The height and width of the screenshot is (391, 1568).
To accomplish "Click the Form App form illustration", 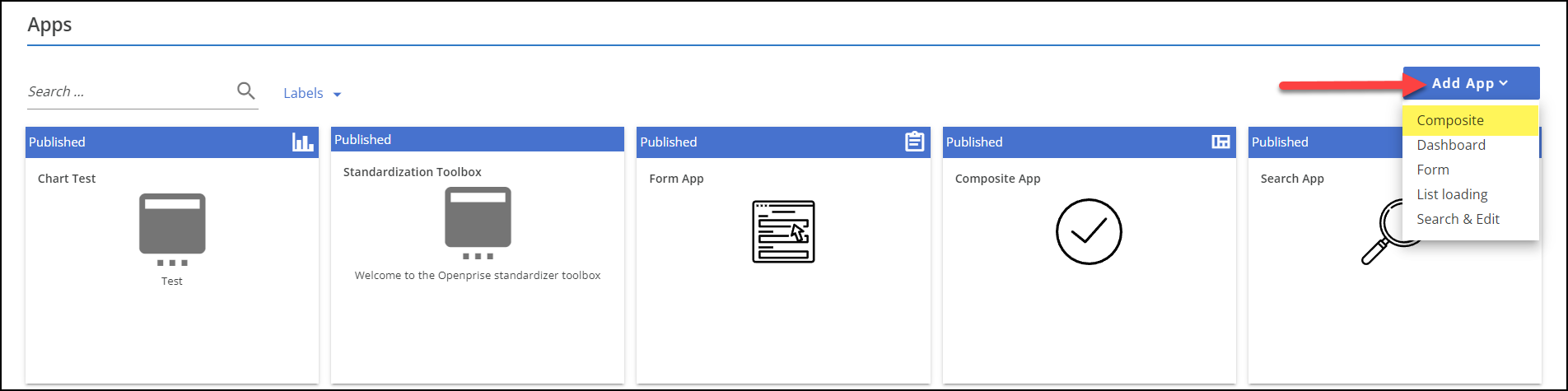I will [783, 231].
